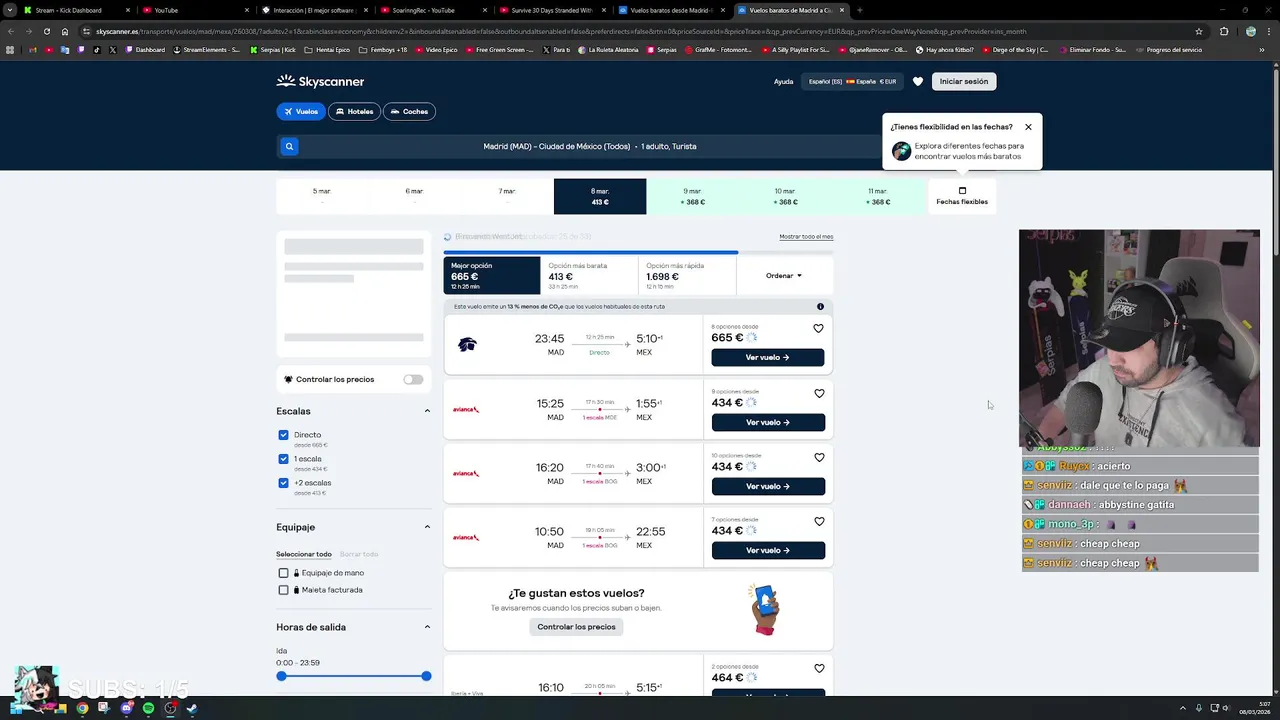Open La Ruleta Aleatoria bookmark

tap(607, 50)
